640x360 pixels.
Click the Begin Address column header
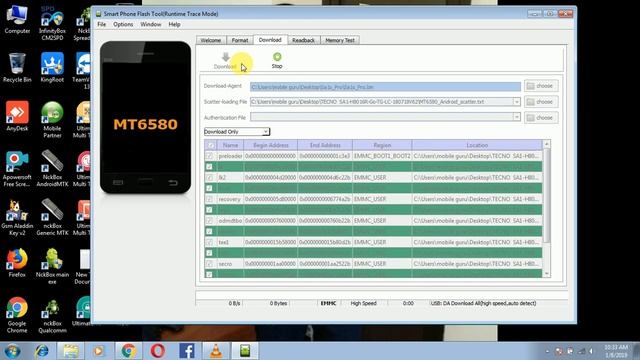click(271, 145)
